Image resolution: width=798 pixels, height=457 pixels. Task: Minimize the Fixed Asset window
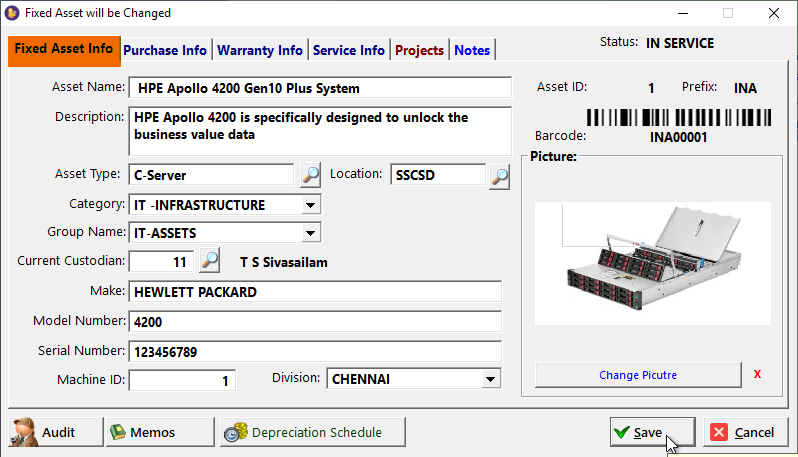683,13
